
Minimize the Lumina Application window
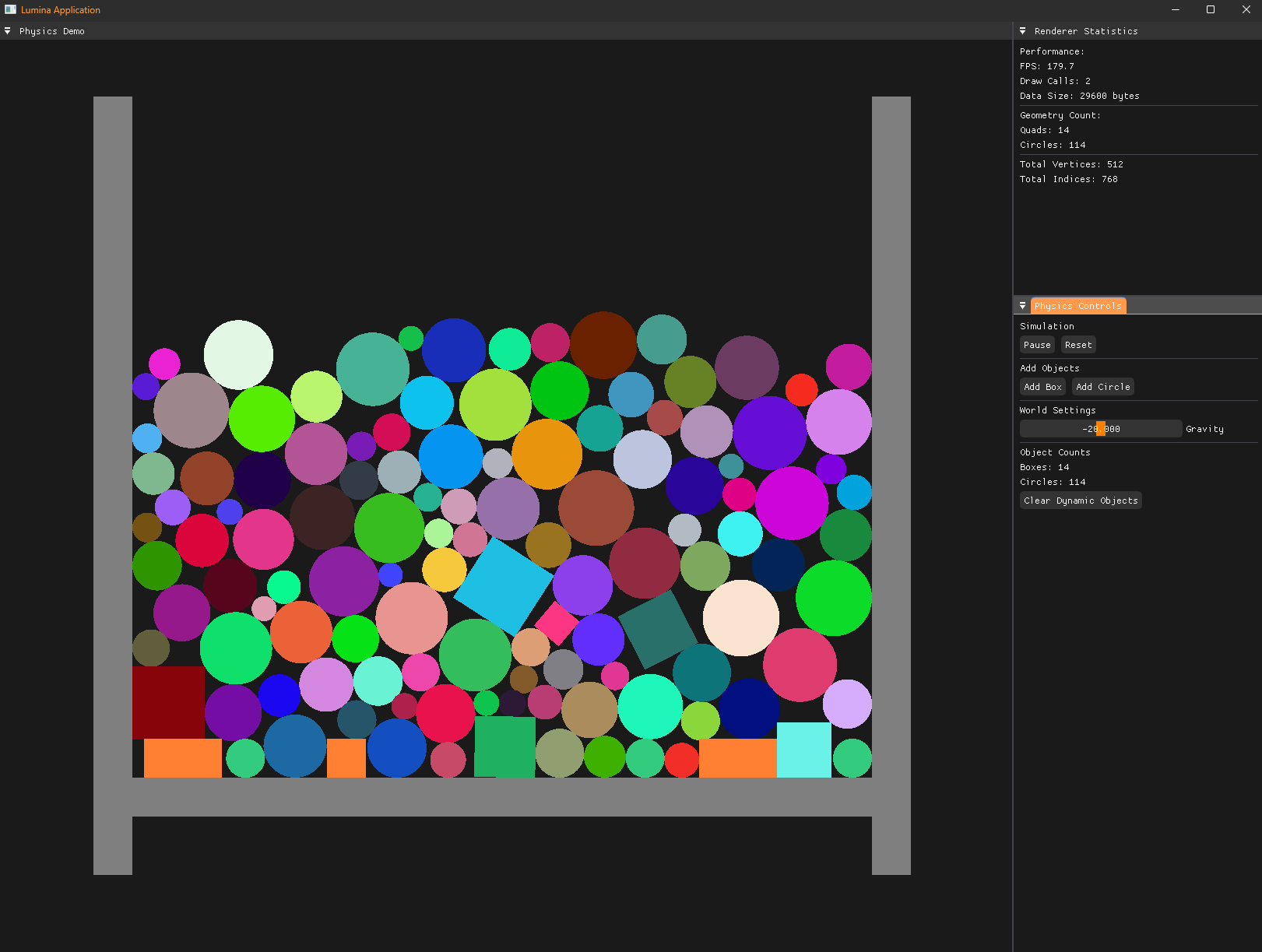(1175, 10)
